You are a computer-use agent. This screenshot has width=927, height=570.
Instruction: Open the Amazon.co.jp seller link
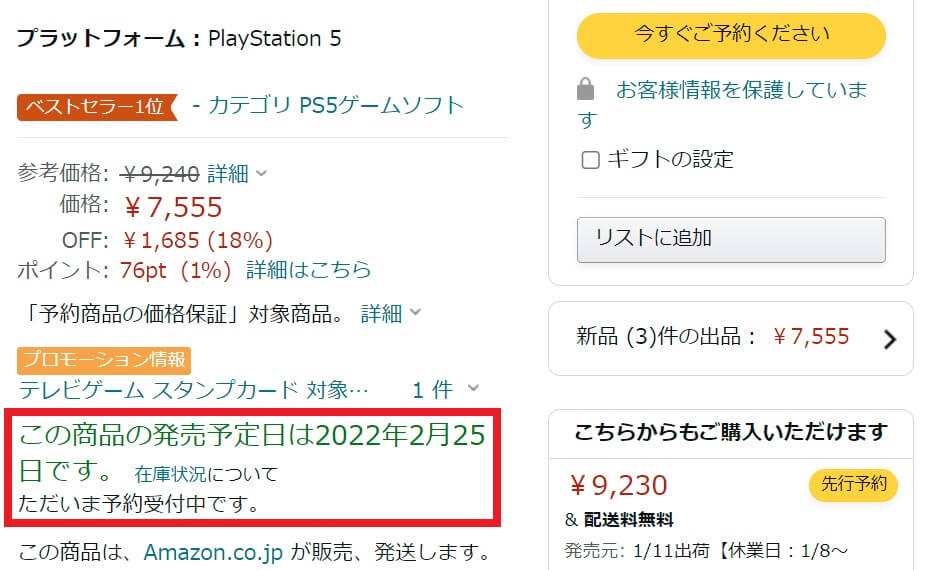(213, 552)
